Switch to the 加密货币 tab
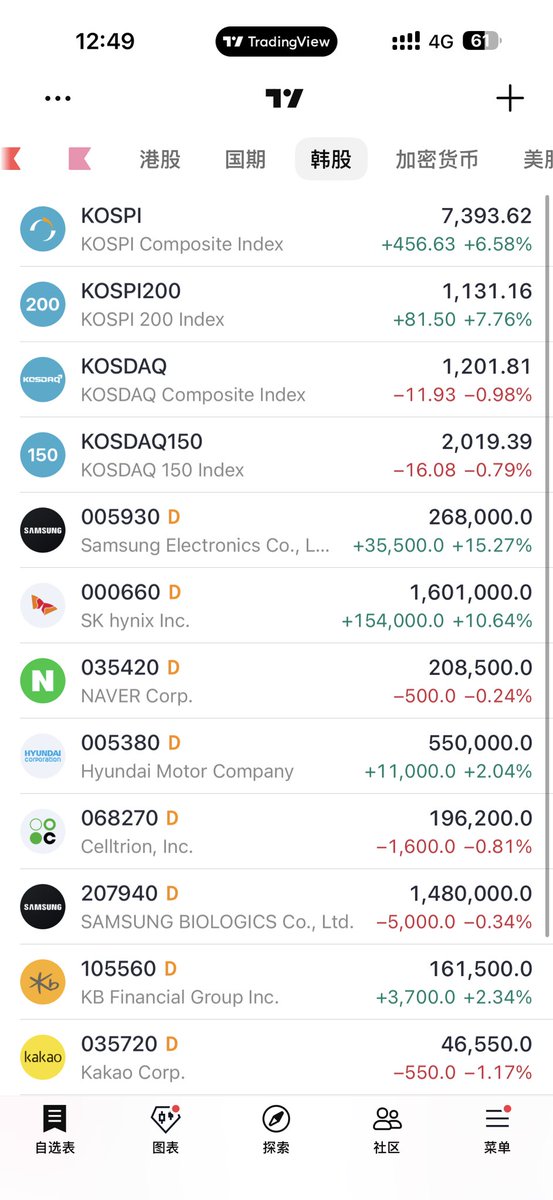The height and width of the screenshot is (1200, 553). click(x=437, y=159)
